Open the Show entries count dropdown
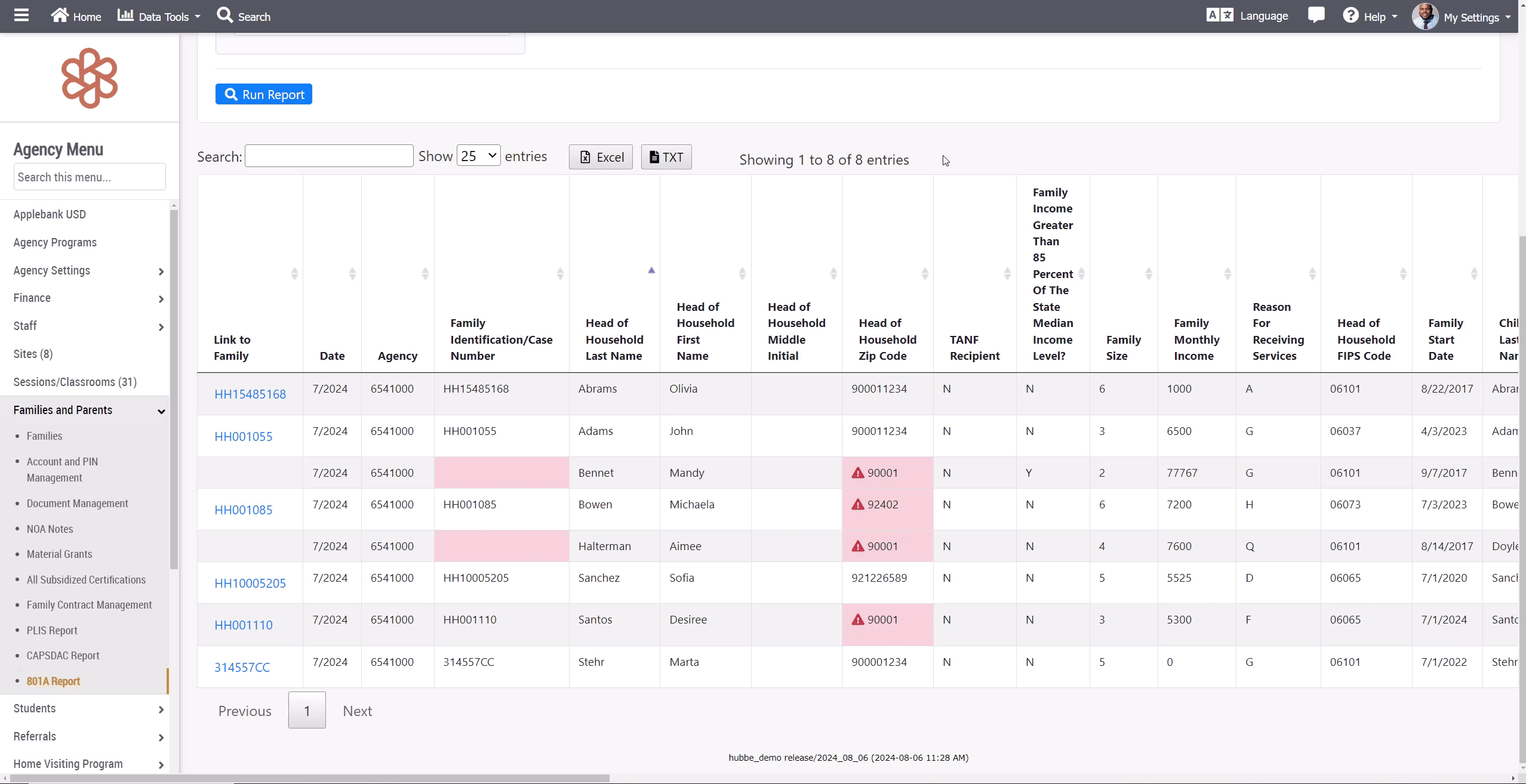 [478, 156]
